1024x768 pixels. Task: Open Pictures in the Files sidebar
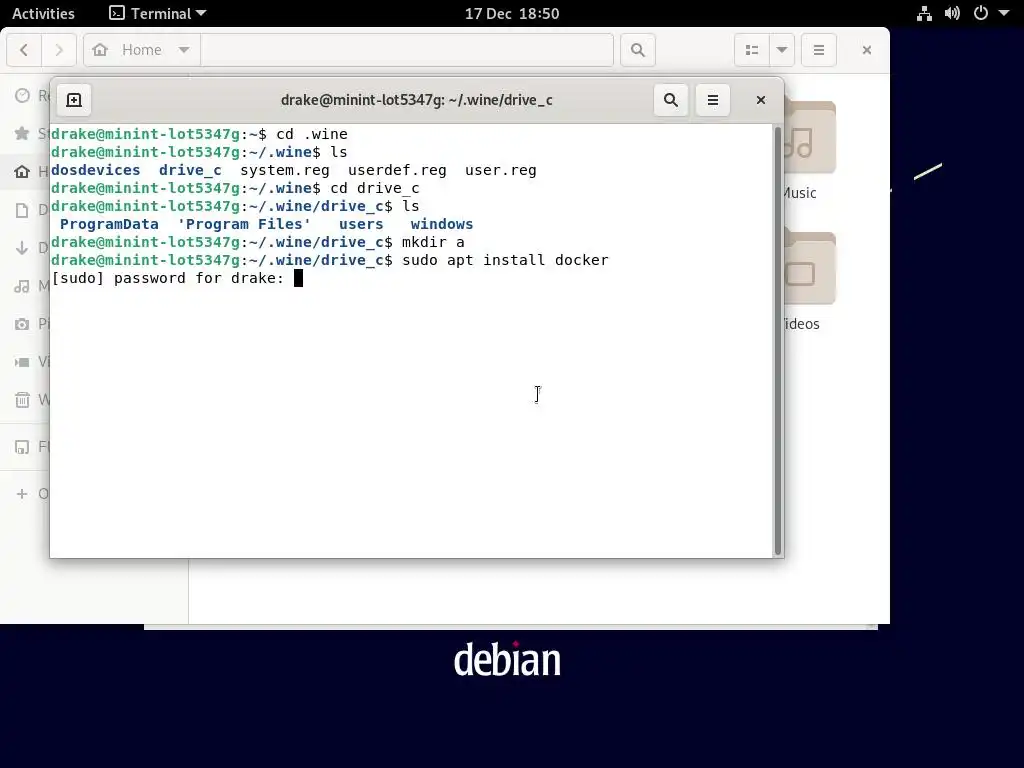click(x=25, y=323)
